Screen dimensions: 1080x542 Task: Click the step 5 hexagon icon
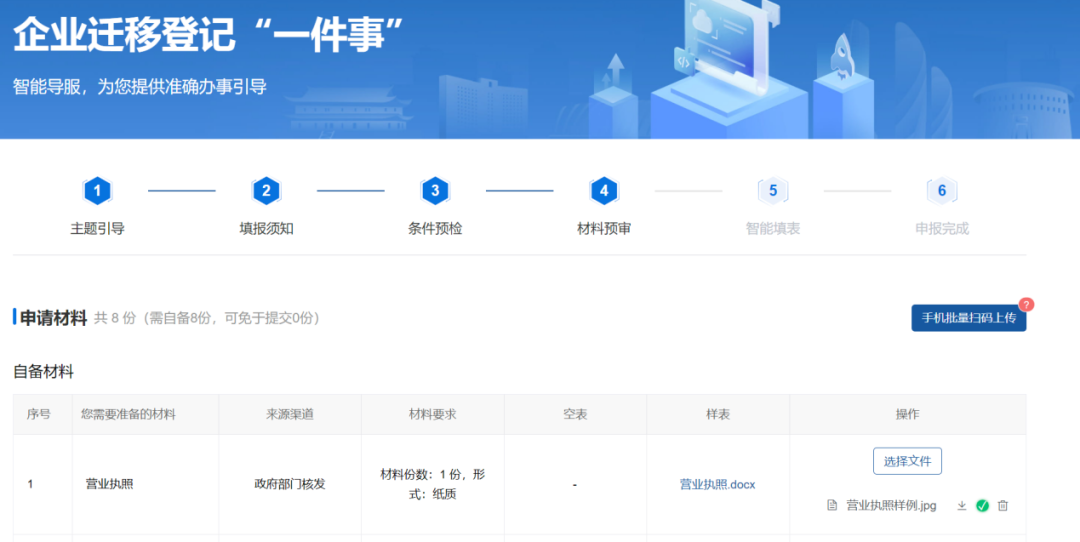773,190
